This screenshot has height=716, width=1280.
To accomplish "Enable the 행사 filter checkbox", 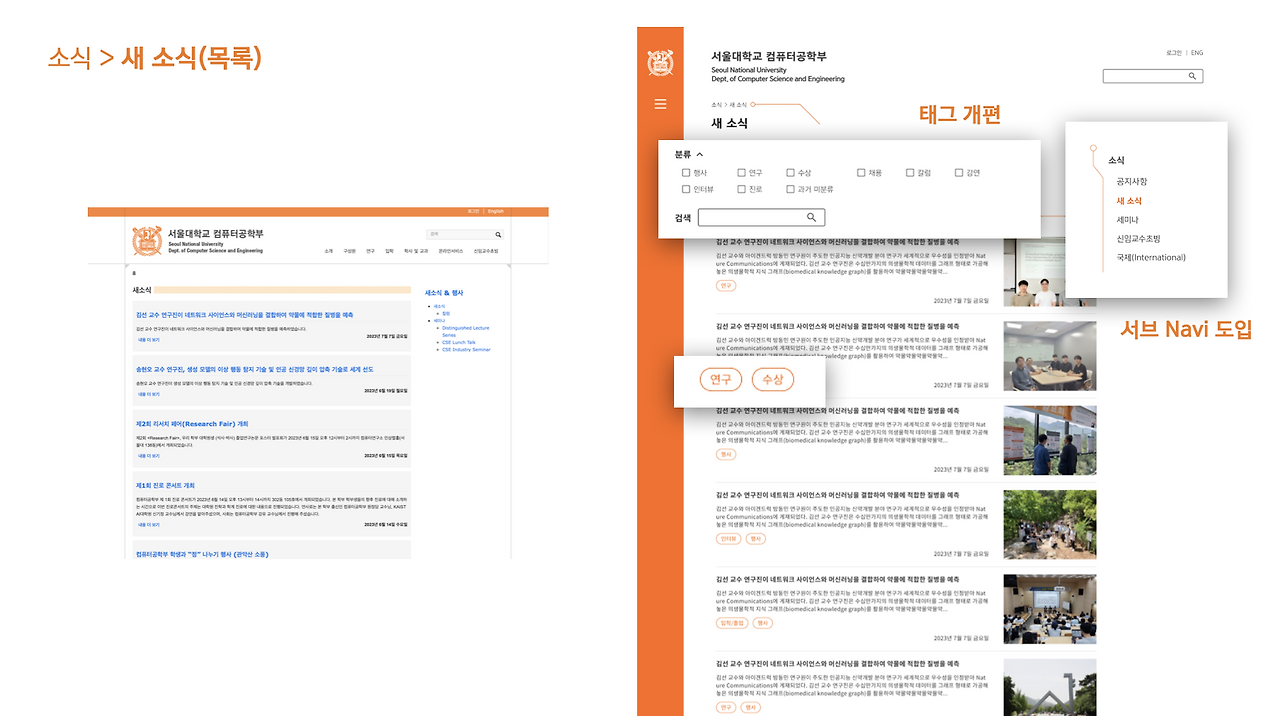I will (x=686, y=172).
